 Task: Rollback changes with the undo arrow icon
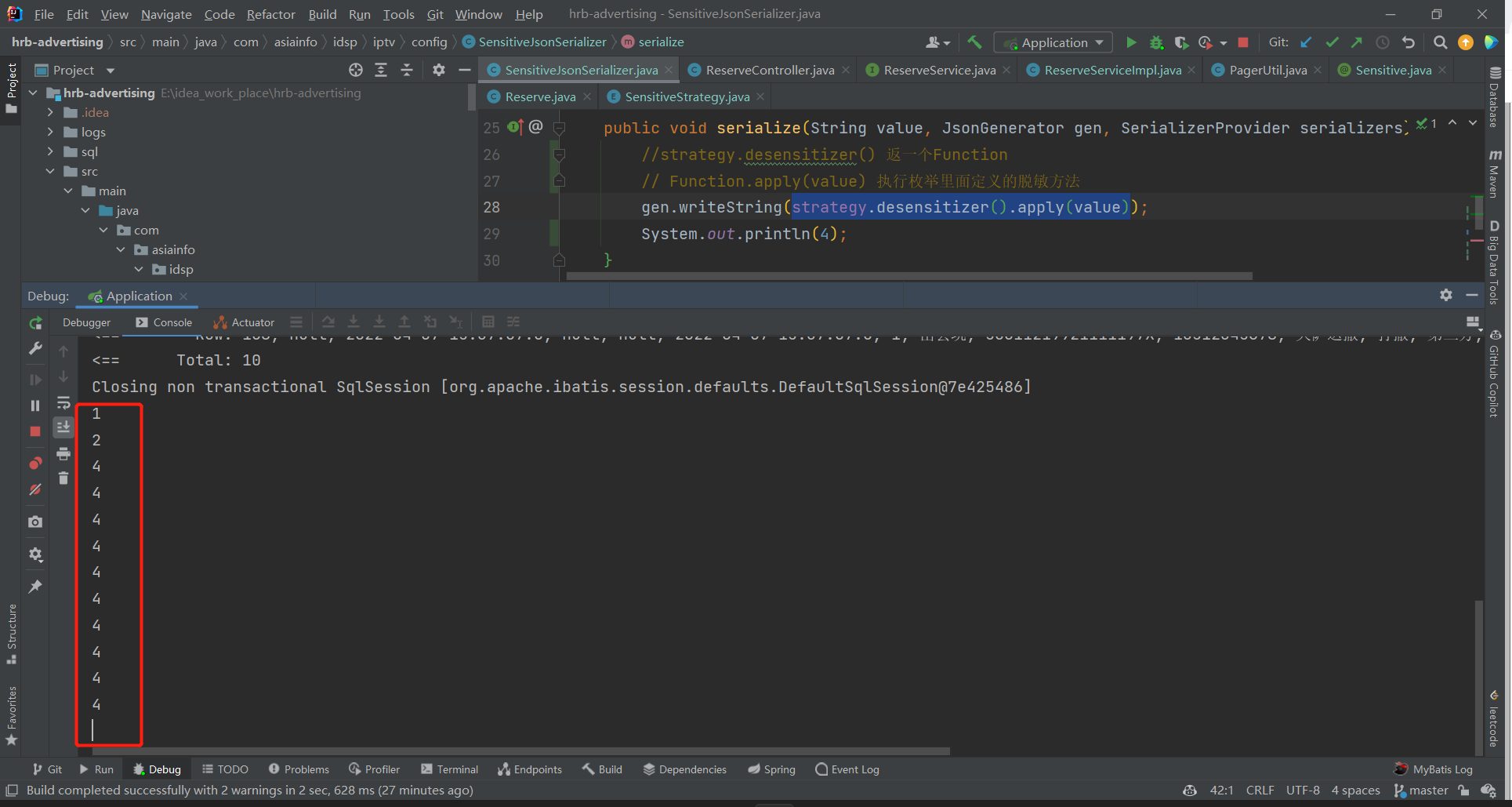(1409, 42)
